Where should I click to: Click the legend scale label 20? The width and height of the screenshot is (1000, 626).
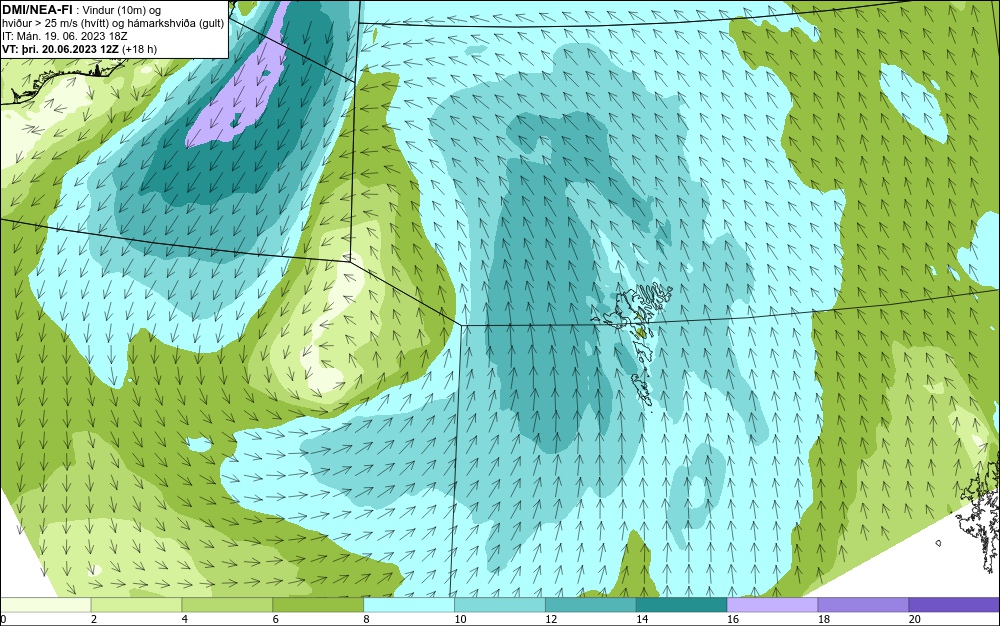915,619
